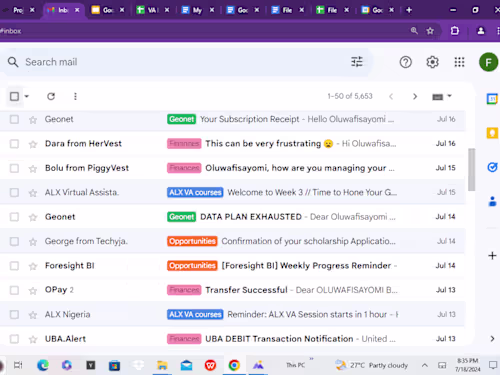This screenshot has width=500, height=375.
Task: Open the Google apps grid
Action: click(x=459, y=62)
